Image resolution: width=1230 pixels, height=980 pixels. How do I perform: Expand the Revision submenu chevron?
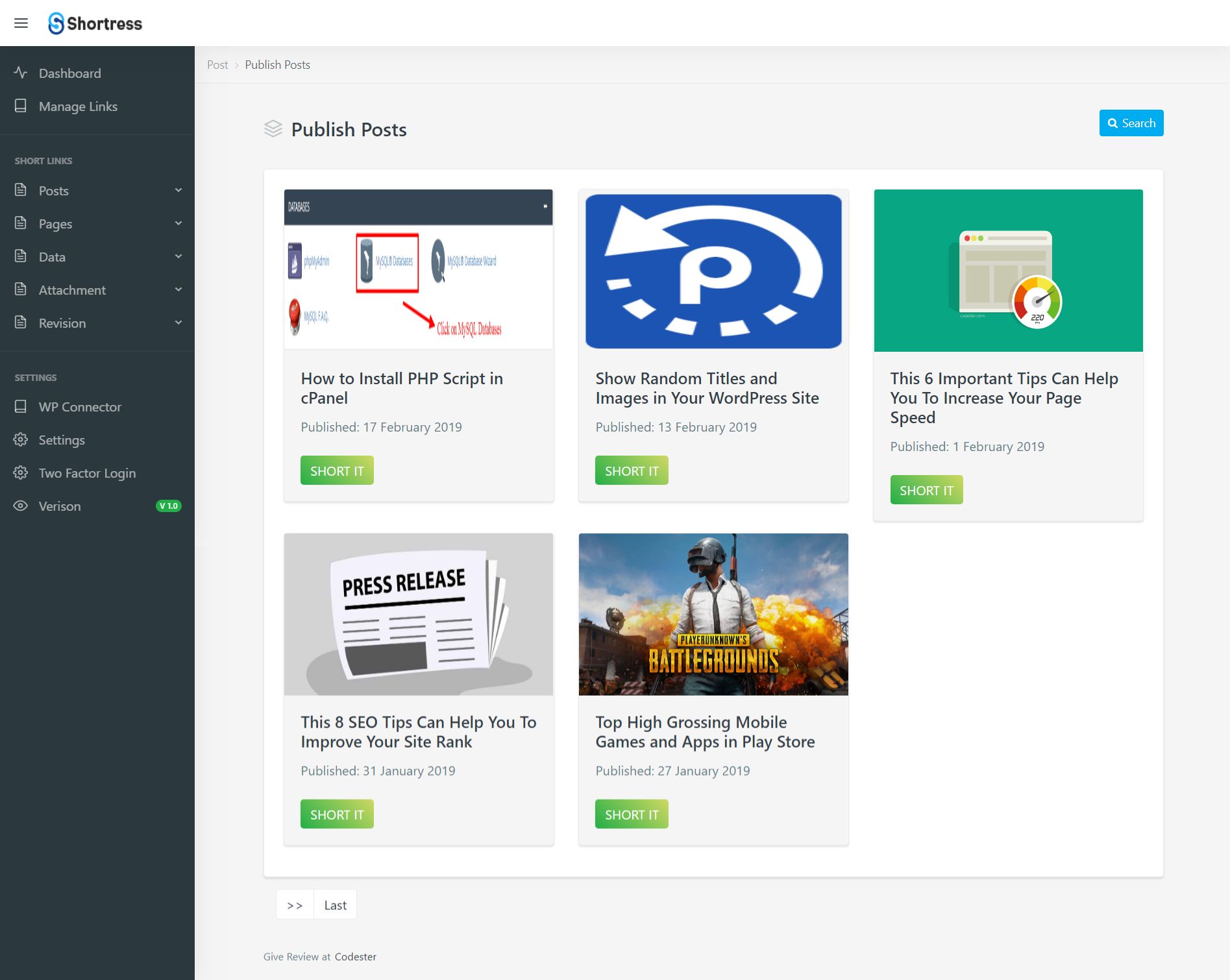click(x=178, y=323)
